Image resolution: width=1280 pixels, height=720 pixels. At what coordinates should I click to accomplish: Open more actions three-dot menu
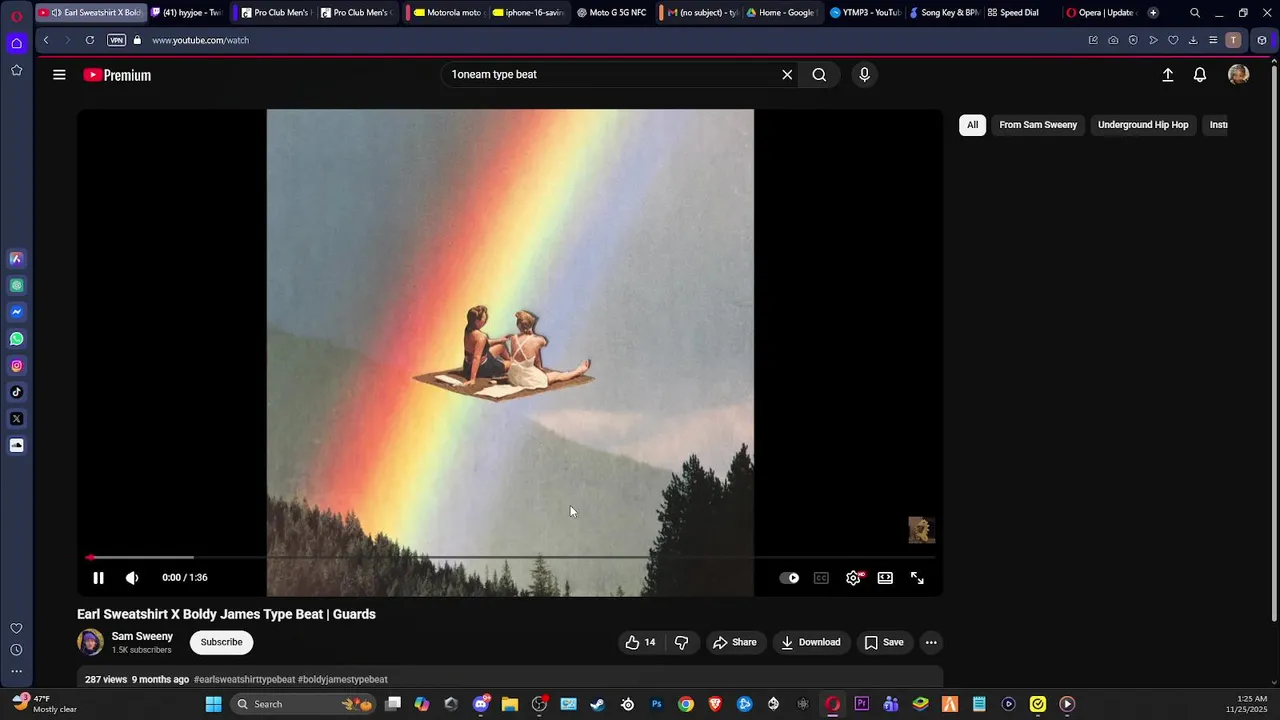931,642
